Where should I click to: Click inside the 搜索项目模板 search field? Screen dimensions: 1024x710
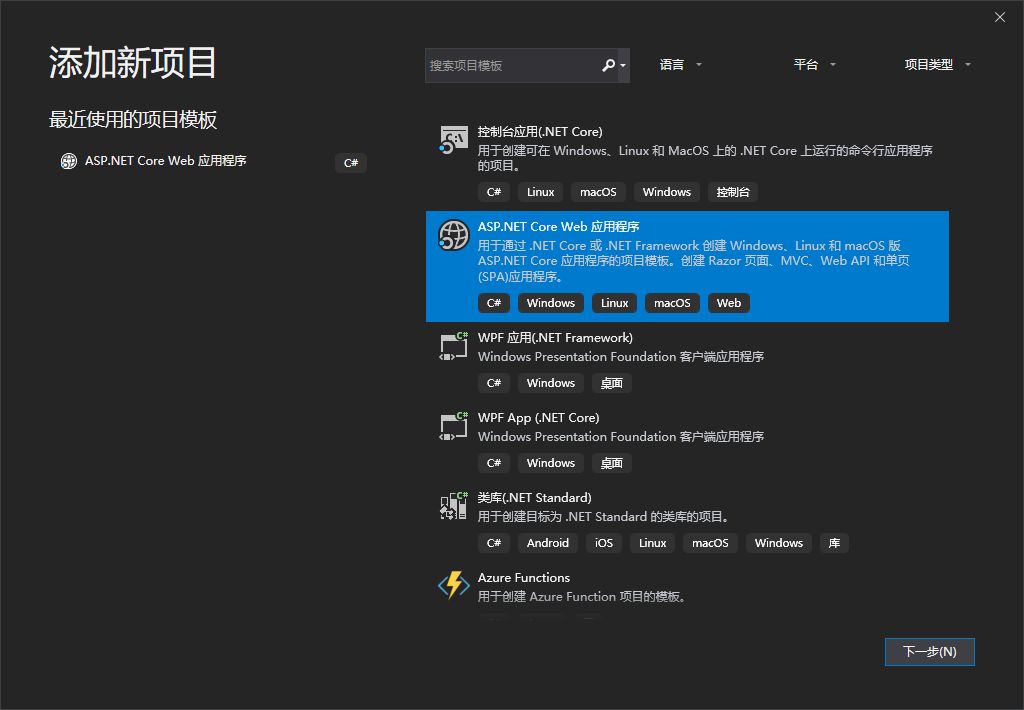tap(510, 64)
